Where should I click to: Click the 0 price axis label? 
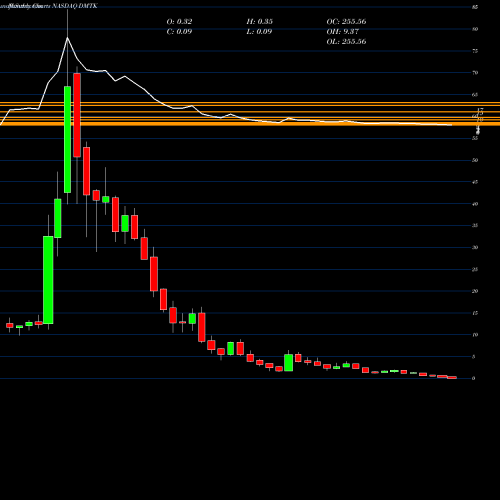point(474,379)
